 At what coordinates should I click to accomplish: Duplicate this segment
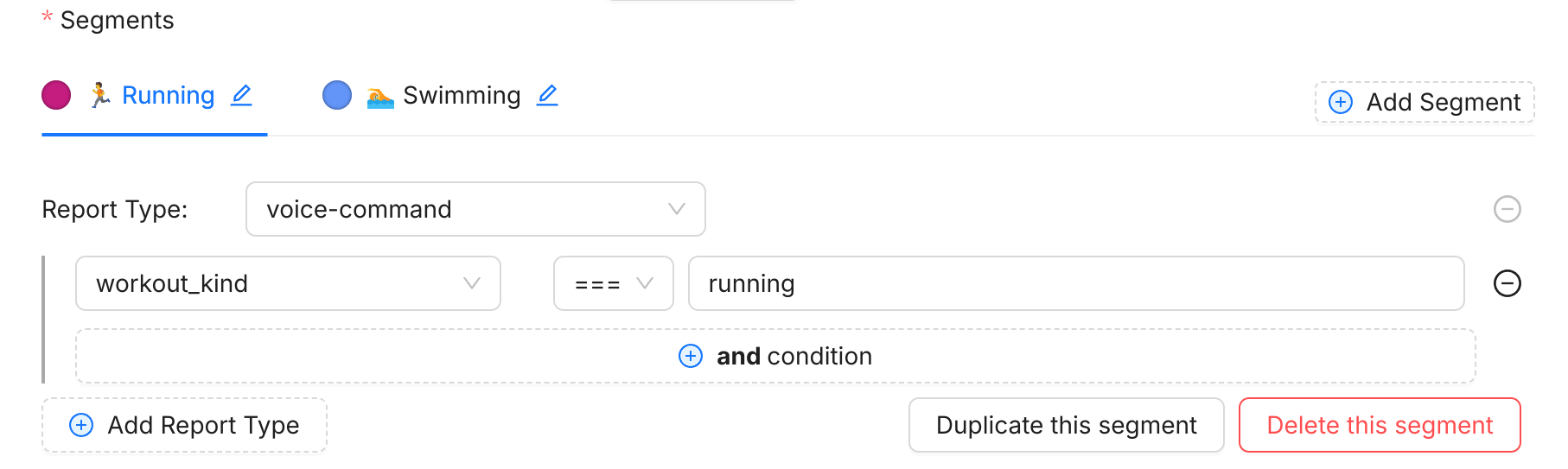pos(1066,425)
